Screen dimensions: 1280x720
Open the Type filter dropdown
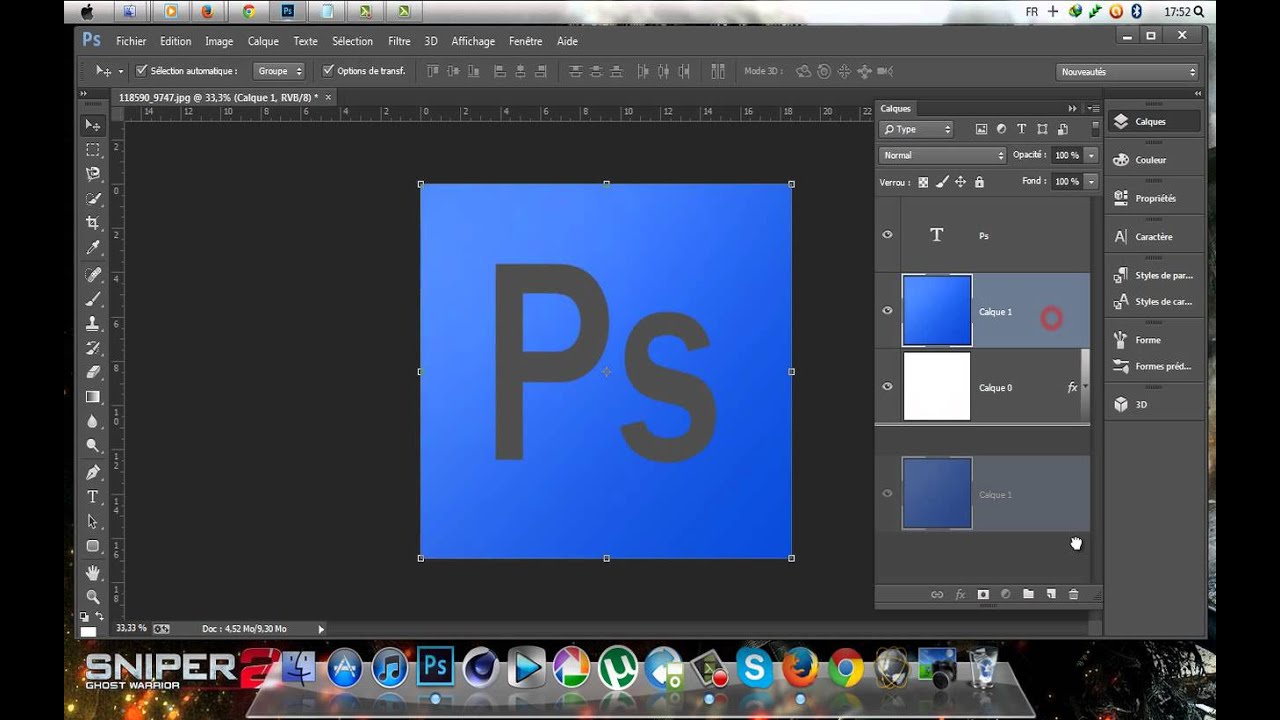tap(917, 129)
